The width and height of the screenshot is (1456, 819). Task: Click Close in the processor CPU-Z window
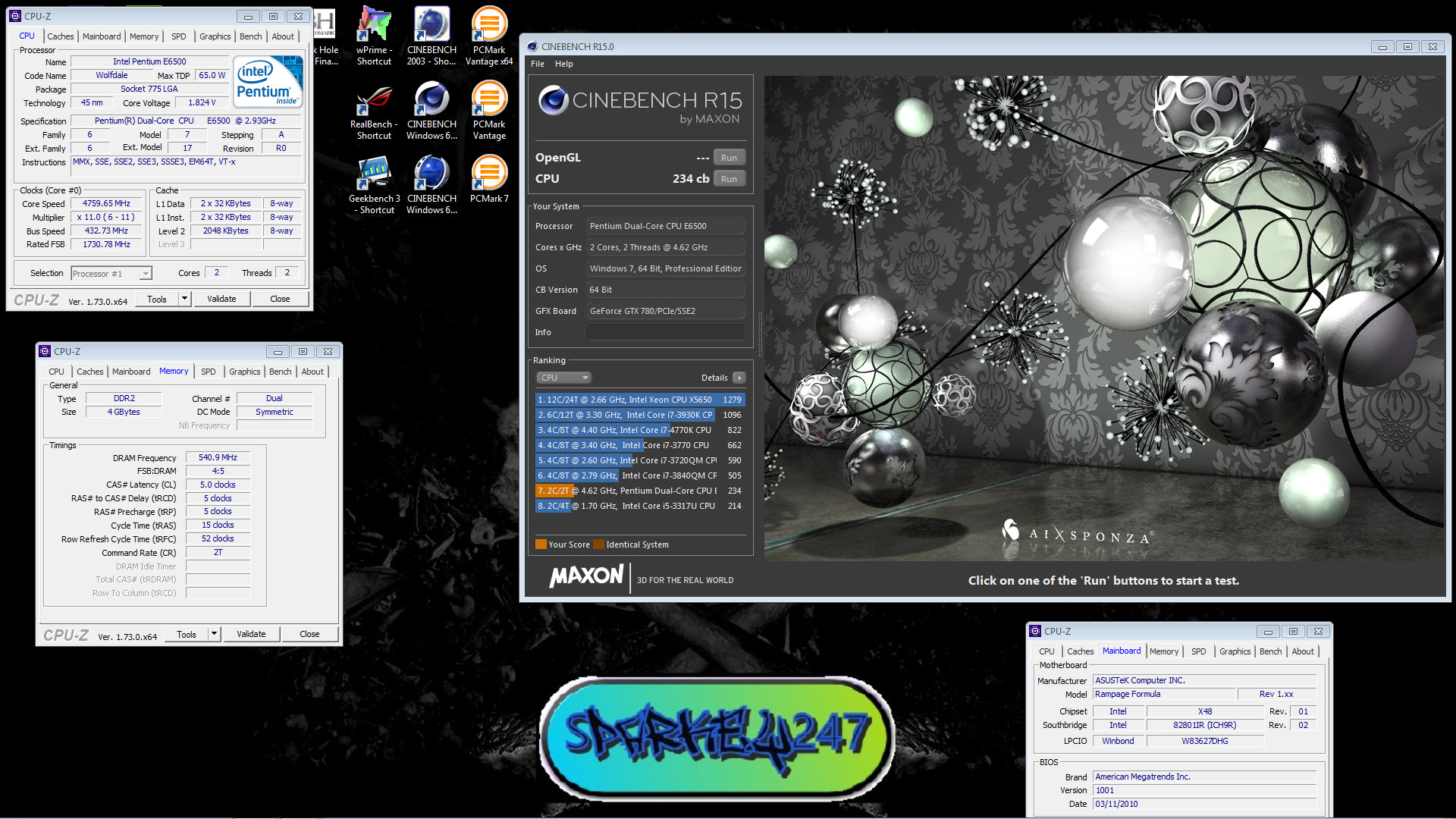pos(280,299)
